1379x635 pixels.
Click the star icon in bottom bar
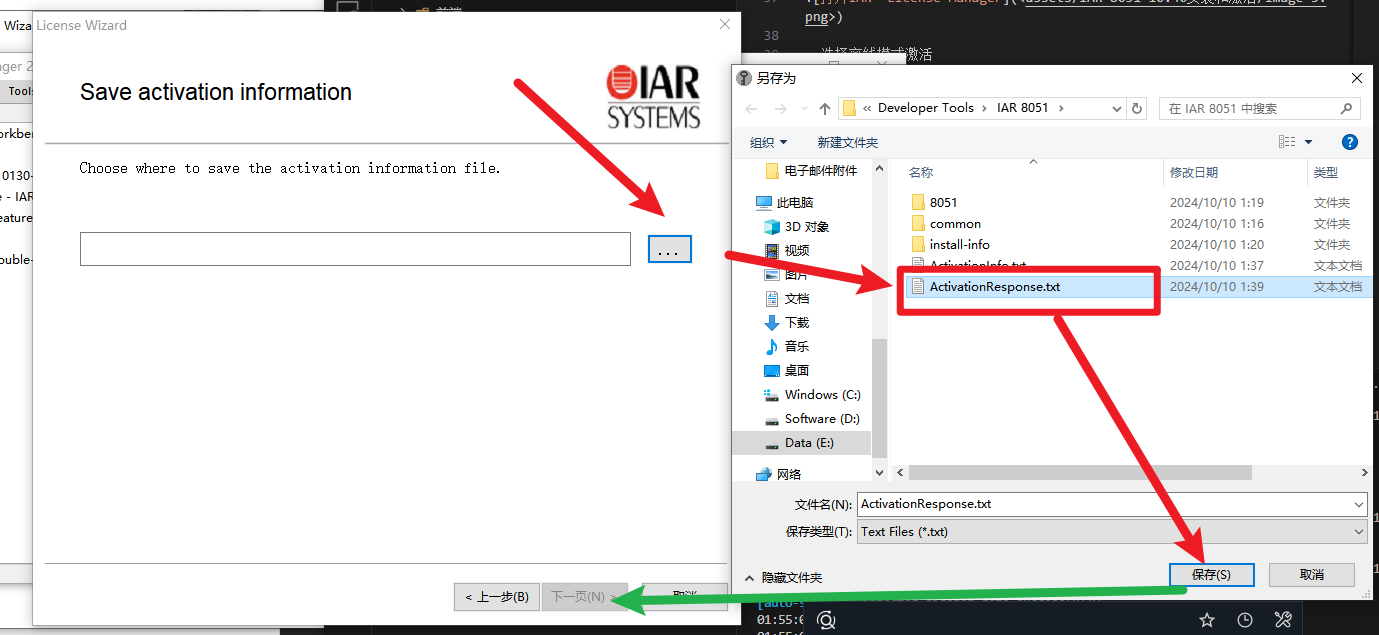point(1207,621)
